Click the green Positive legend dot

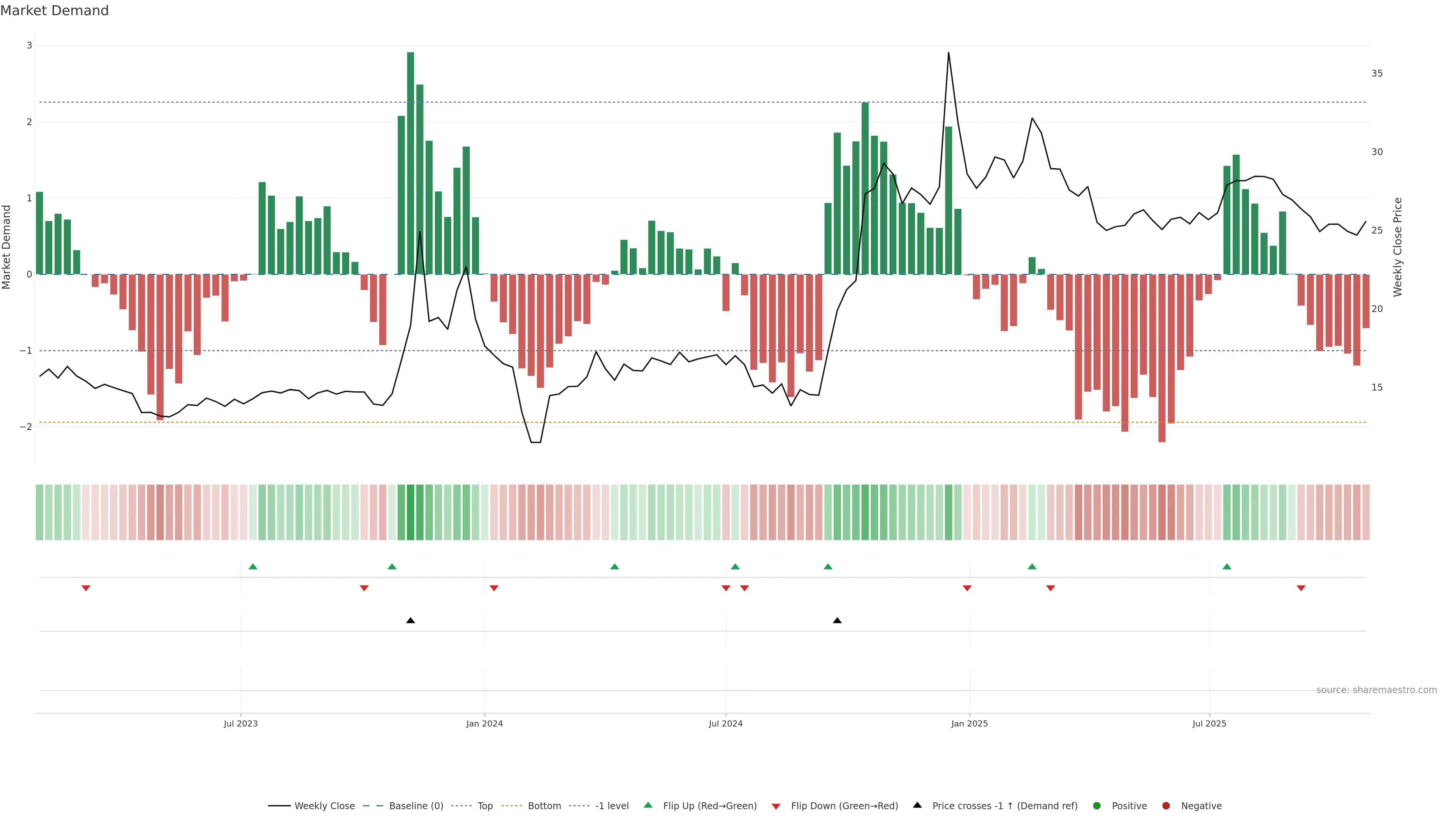click(x=1097, y=806)
